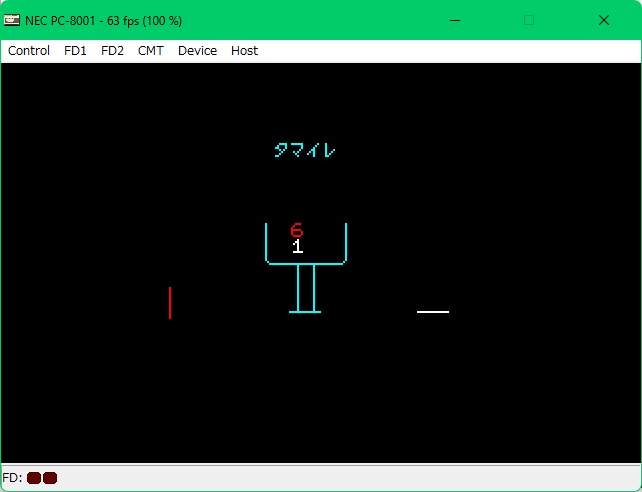This screenshot has height=492, width=642.
Task: Click the NEC PC-8001 app icon in title bar
Action: coord(12,20)
